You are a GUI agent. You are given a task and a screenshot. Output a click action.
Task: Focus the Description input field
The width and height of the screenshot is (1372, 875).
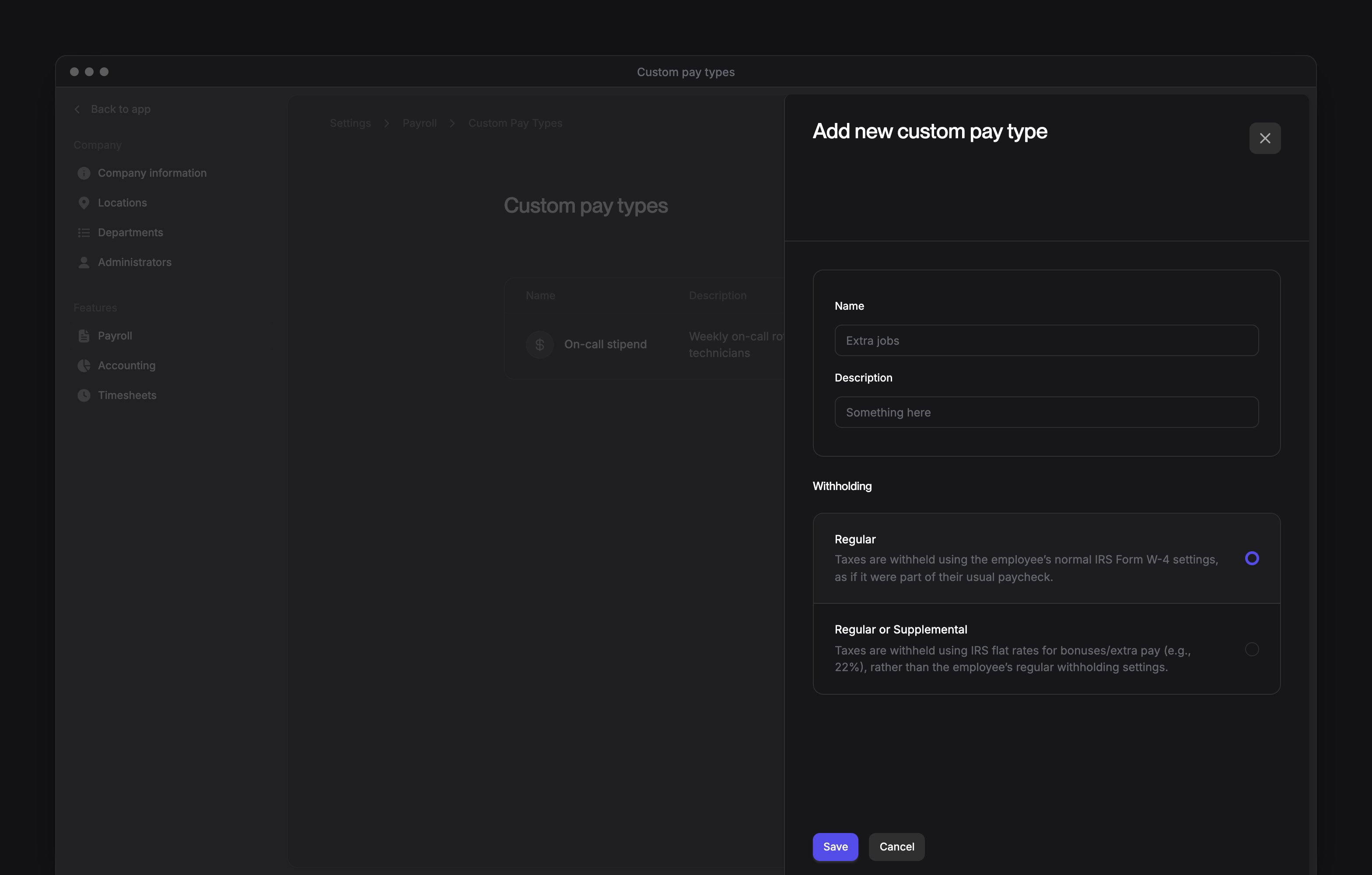point(1046,412)
